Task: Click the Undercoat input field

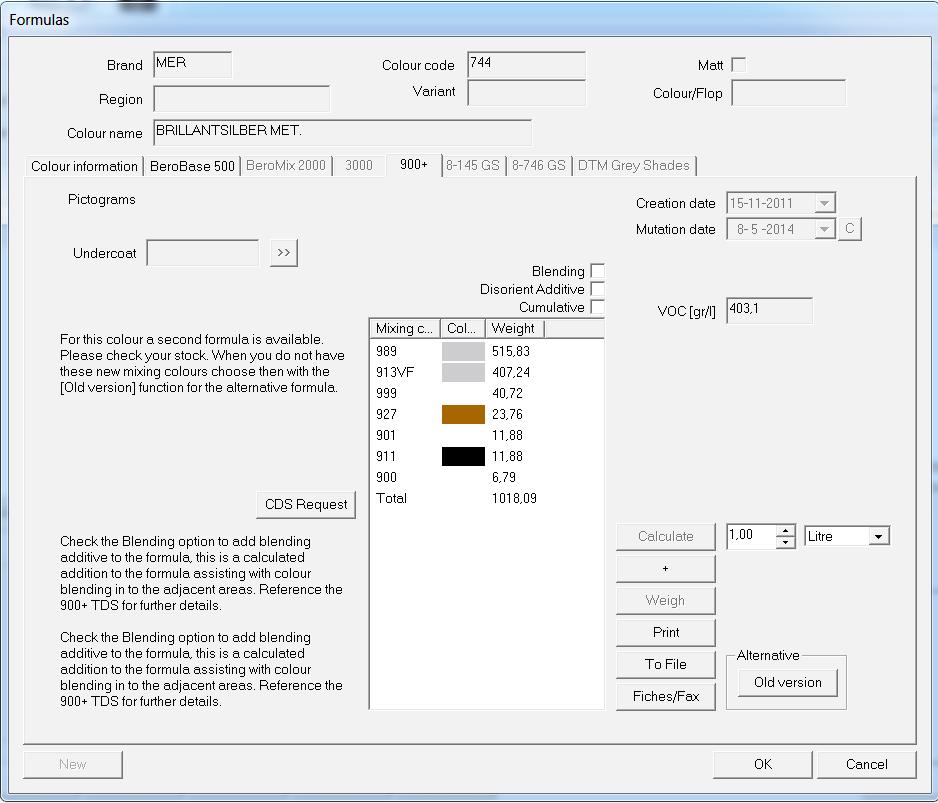Action: (x=203, y=253)
